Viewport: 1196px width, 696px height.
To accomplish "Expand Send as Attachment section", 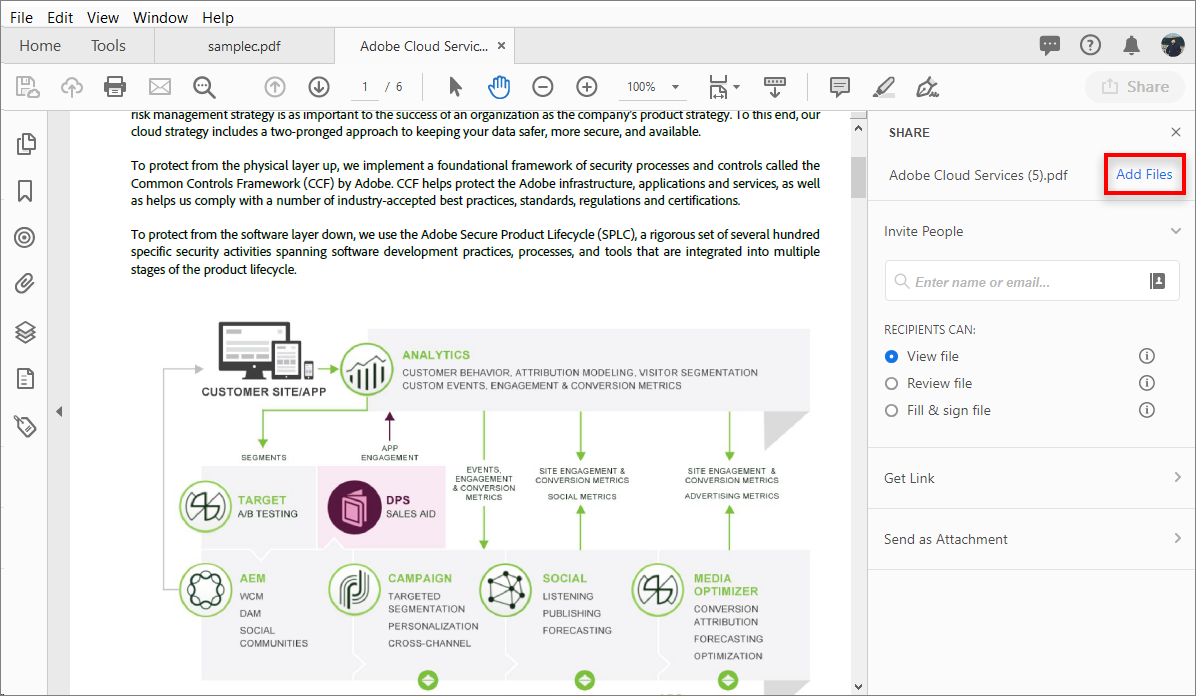I will 1178,539.
